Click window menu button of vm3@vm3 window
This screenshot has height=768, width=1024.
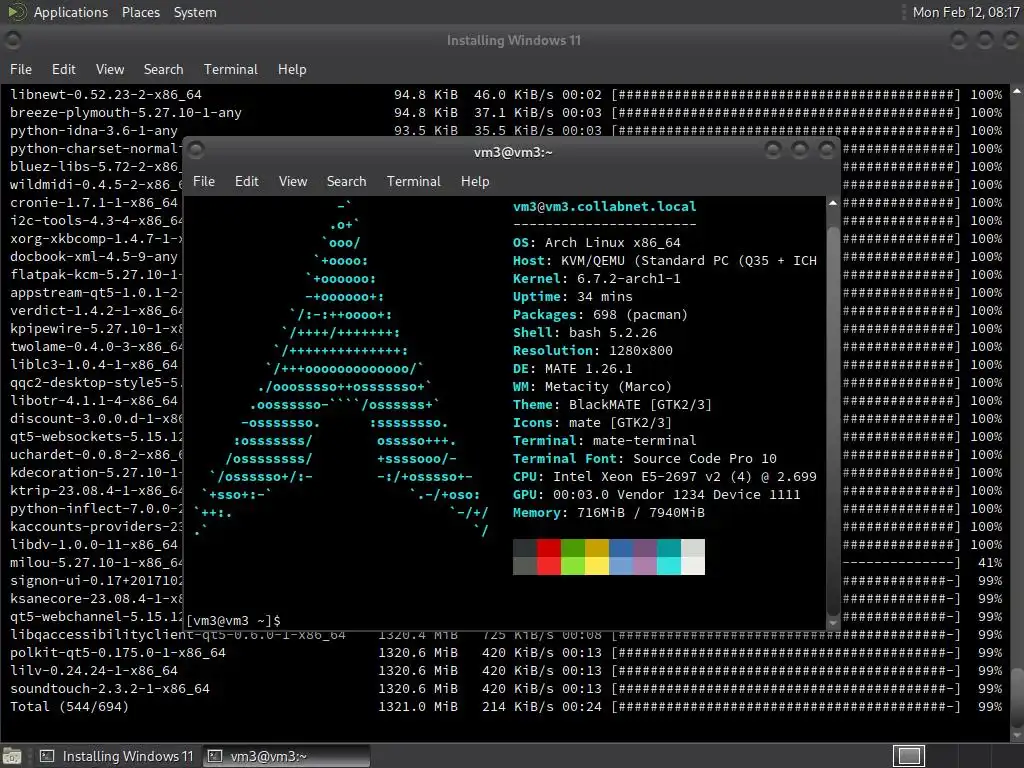click(x=195, y=150)
